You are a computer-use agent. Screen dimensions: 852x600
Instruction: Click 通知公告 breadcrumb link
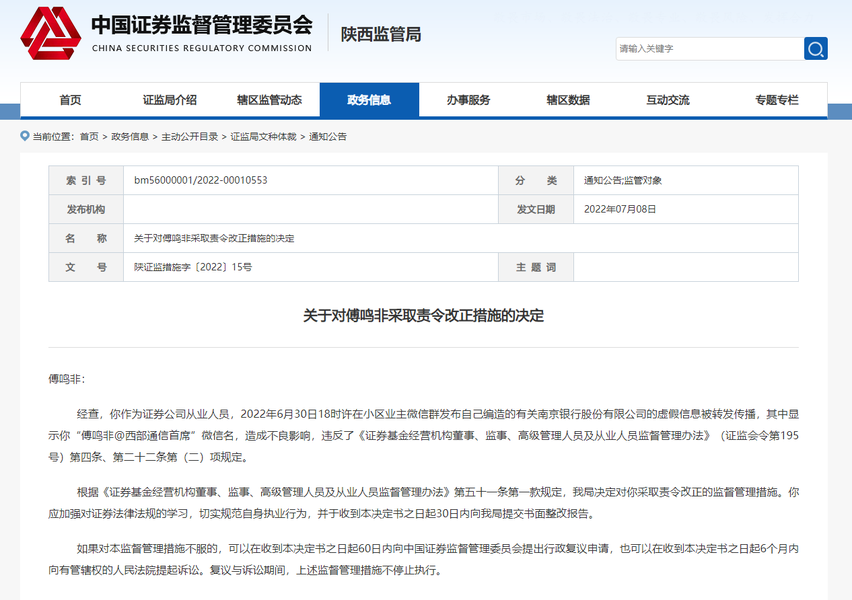pos(328,137)
